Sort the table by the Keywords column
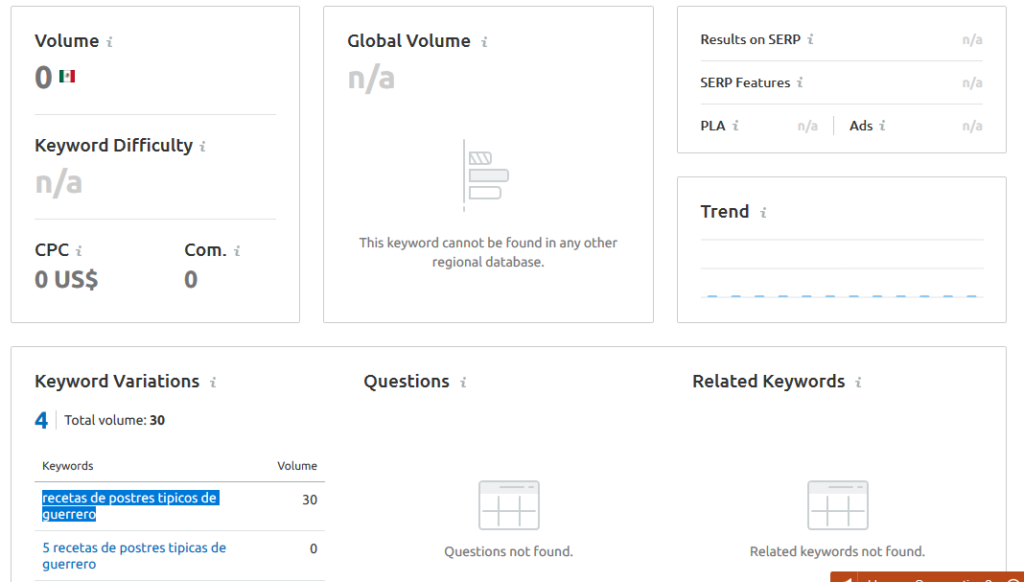 [67, 466]
